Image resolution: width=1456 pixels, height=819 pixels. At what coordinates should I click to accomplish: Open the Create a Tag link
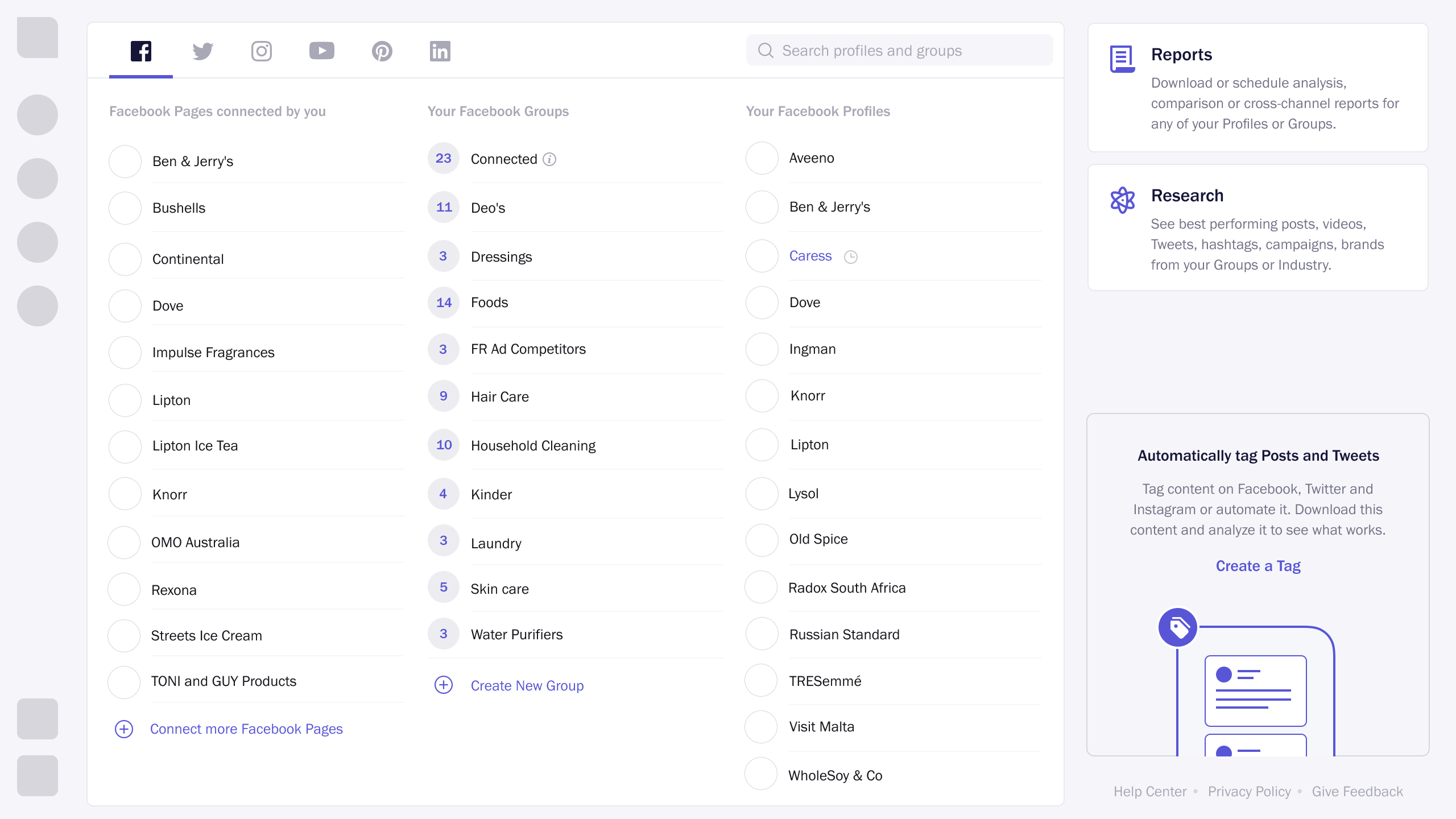1258,566
